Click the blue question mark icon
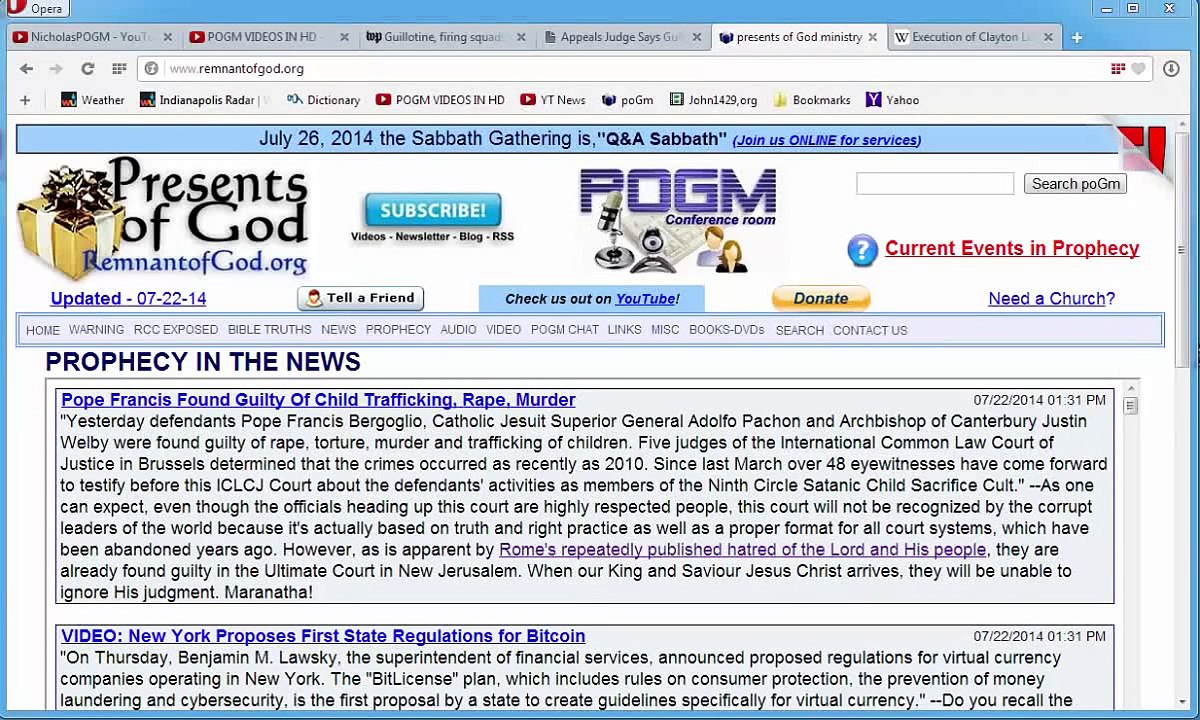Screen dimensions: 1200x720 click(862, 250)
